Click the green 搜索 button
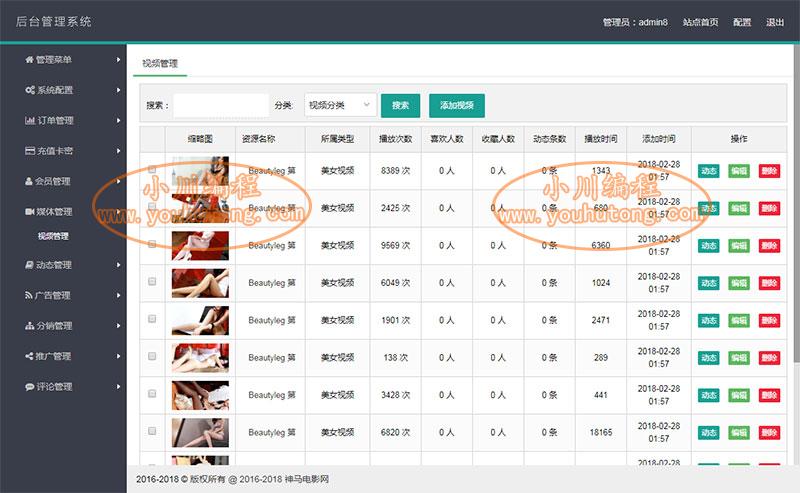The image size is (800, 493). click(x=401, y=105)
